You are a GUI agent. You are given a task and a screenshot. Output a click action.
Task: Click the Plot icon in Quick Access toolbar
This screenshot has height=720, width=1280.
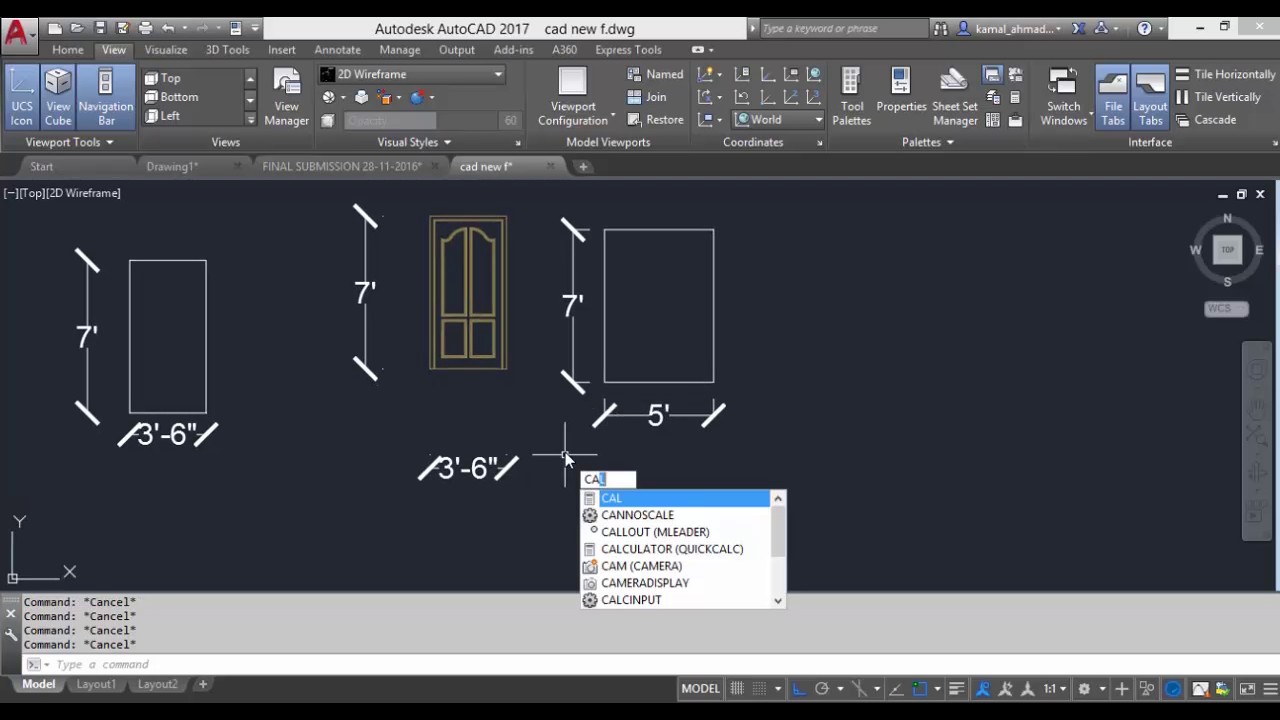[x=146, y=28]
